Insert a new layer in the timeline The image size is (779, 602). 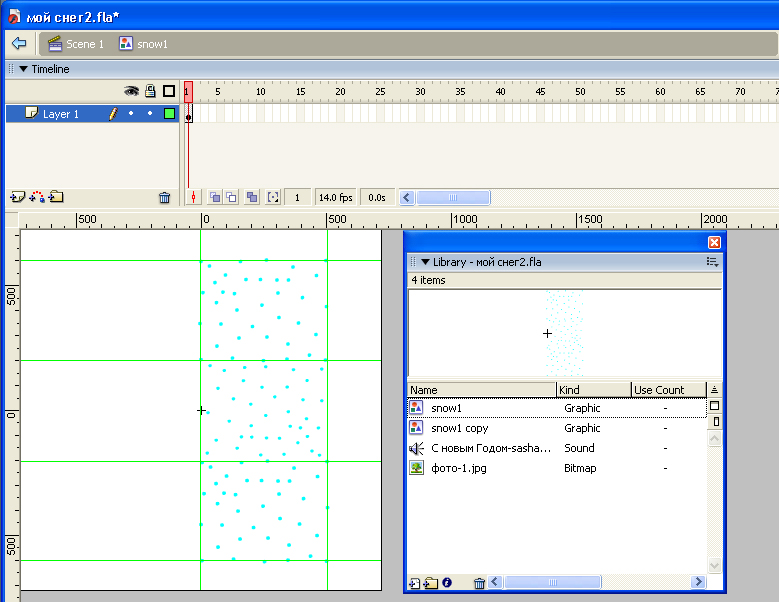(x=16, y=197)
